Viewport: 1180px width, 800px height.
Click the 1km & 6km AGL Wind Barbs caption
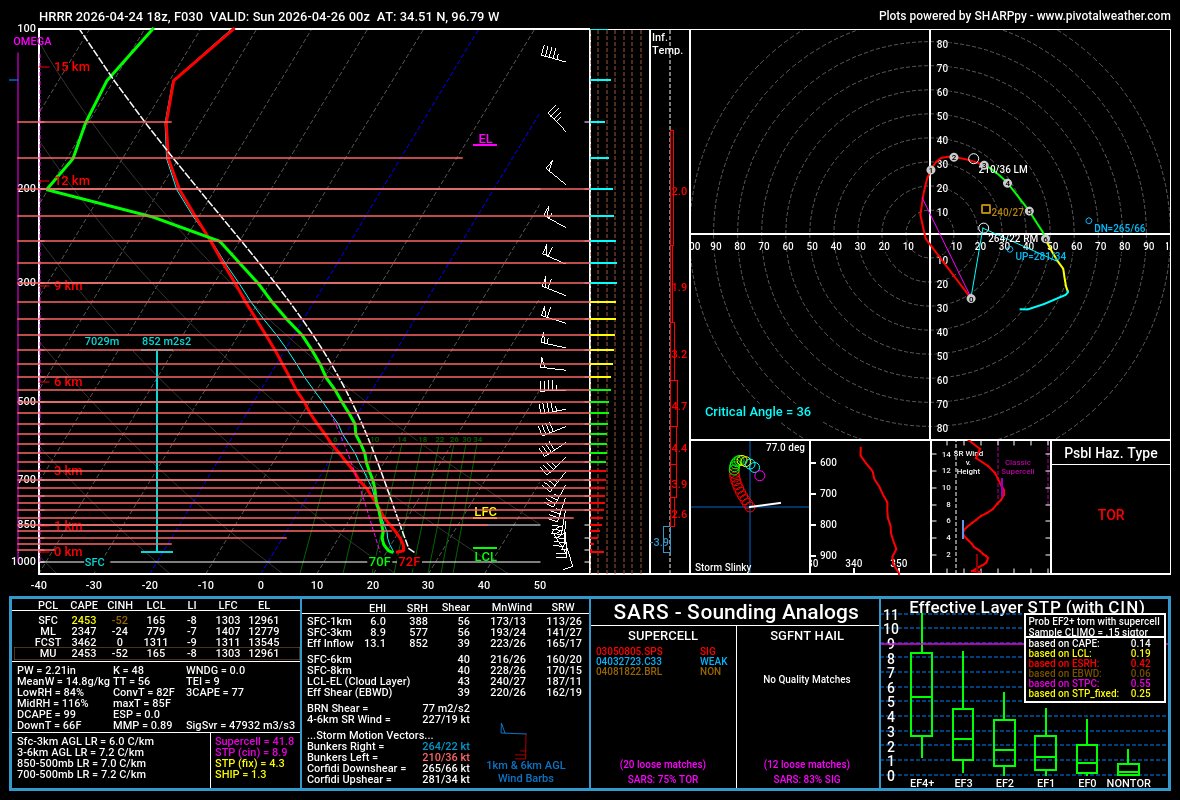(525, 772)
